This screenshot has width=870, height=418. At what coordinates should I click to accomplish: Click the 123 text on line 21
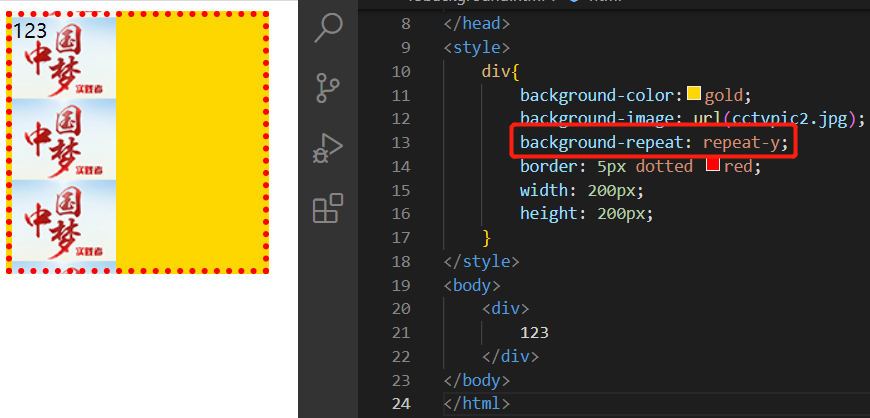pyautogui.click(x=534, y=333)
